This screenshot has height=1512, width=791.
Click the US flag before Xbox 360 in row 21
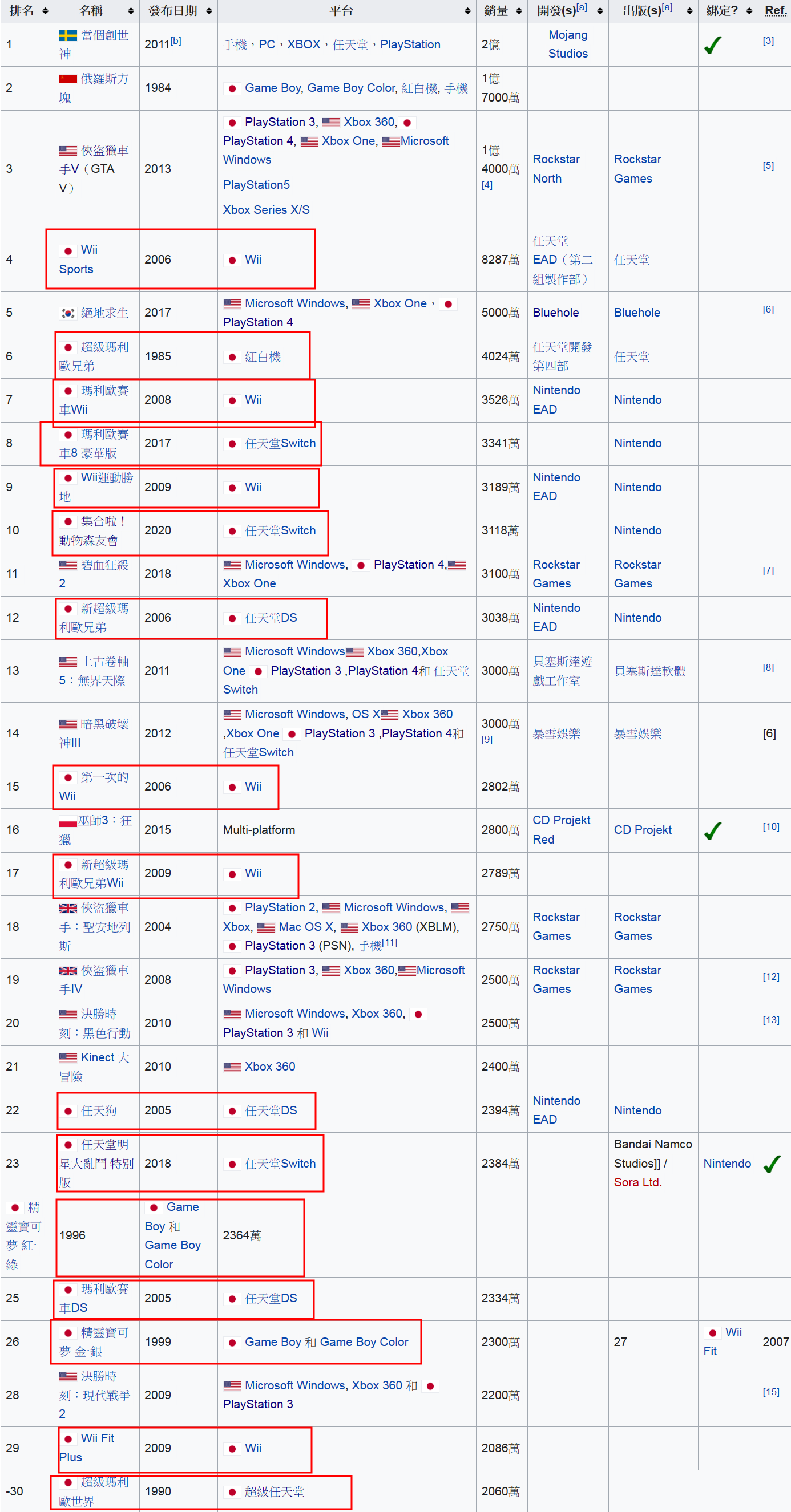pos(232,1067)
